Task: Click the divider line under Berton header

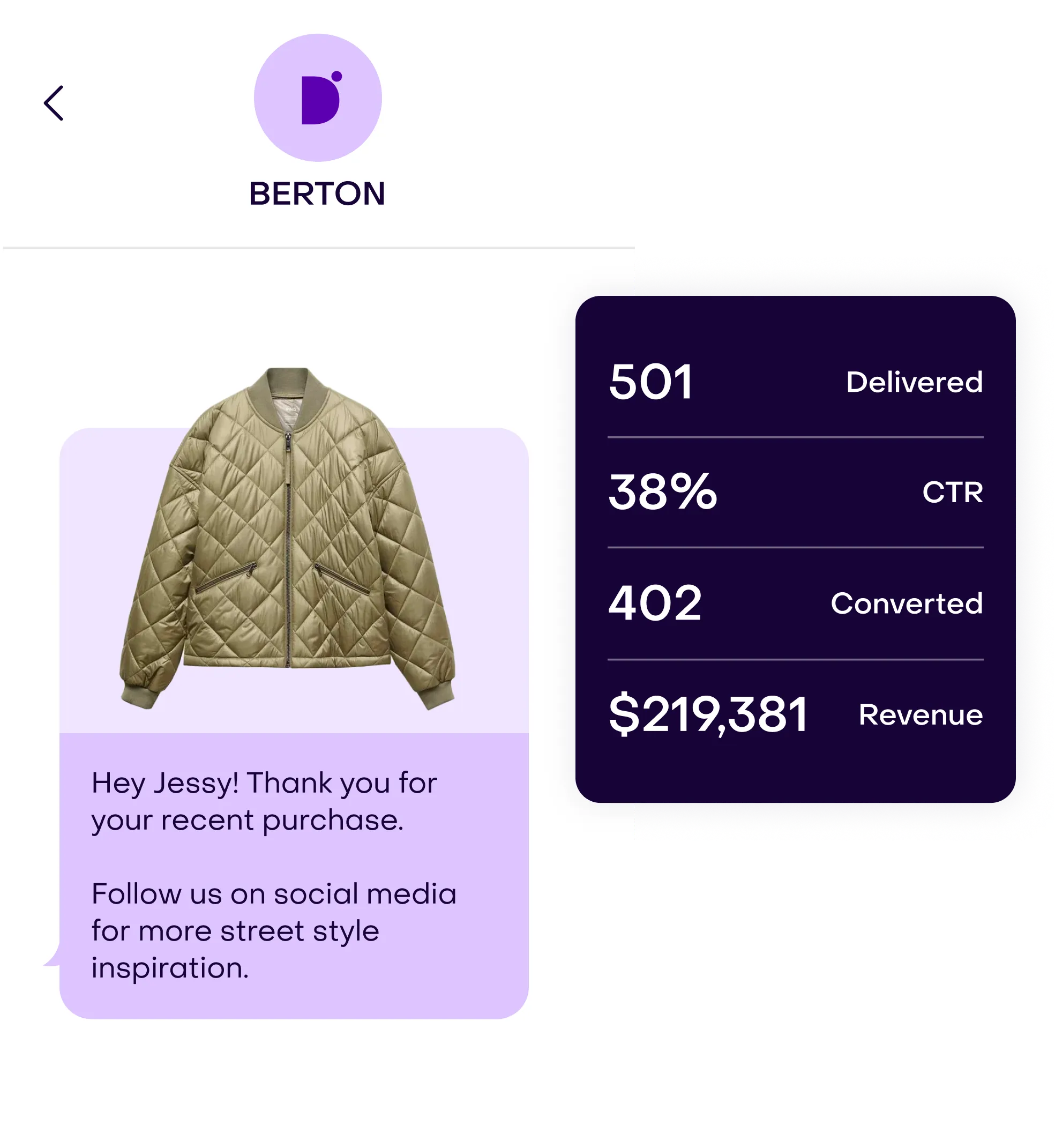Action: pyautogui.click(x=319, y=248)
